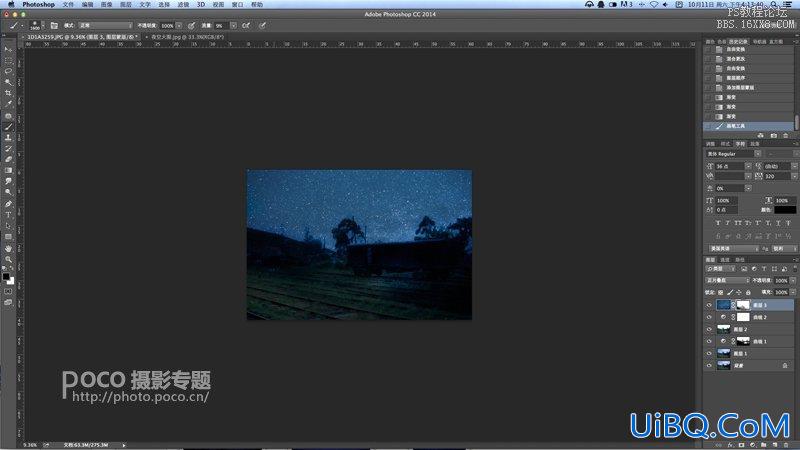Toggle Quick Mask mode icon
The width and height of the screenshot is (800, 450).
pos(8,291)
